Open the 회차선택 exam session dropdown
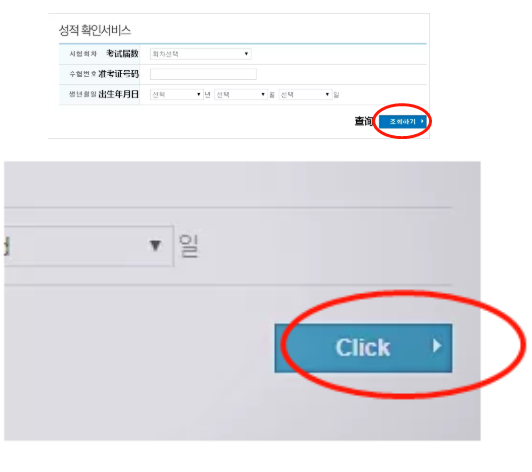 click(201, 54)
